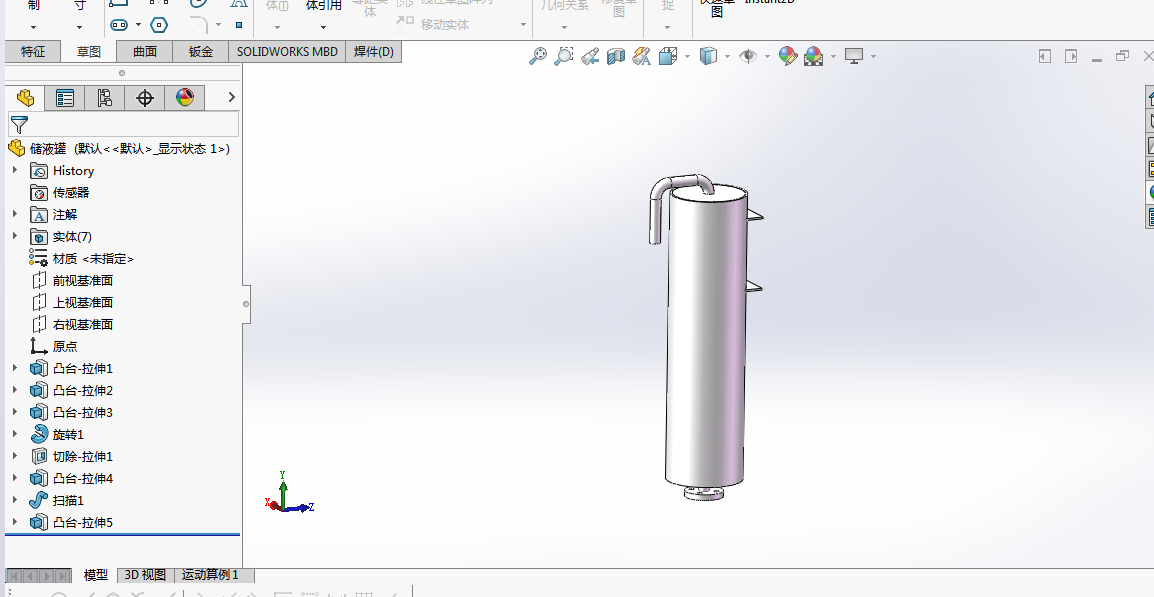Open the Display Style dropdown arrow

(727, 56)
